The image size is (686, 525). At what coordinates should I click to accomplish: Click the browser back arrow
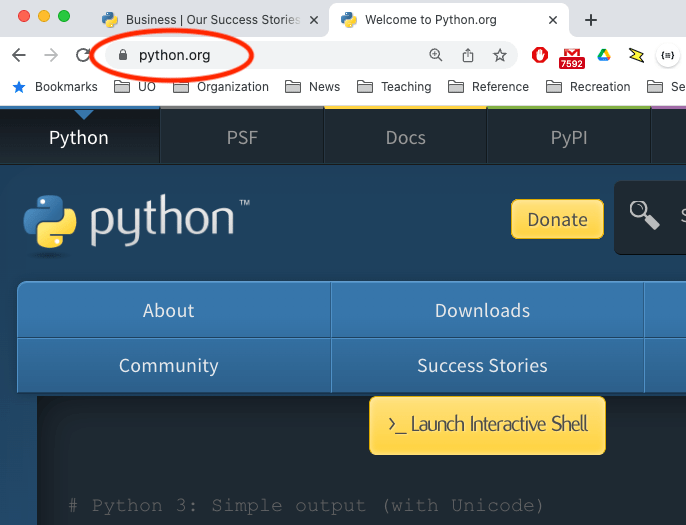coord(19,55)
